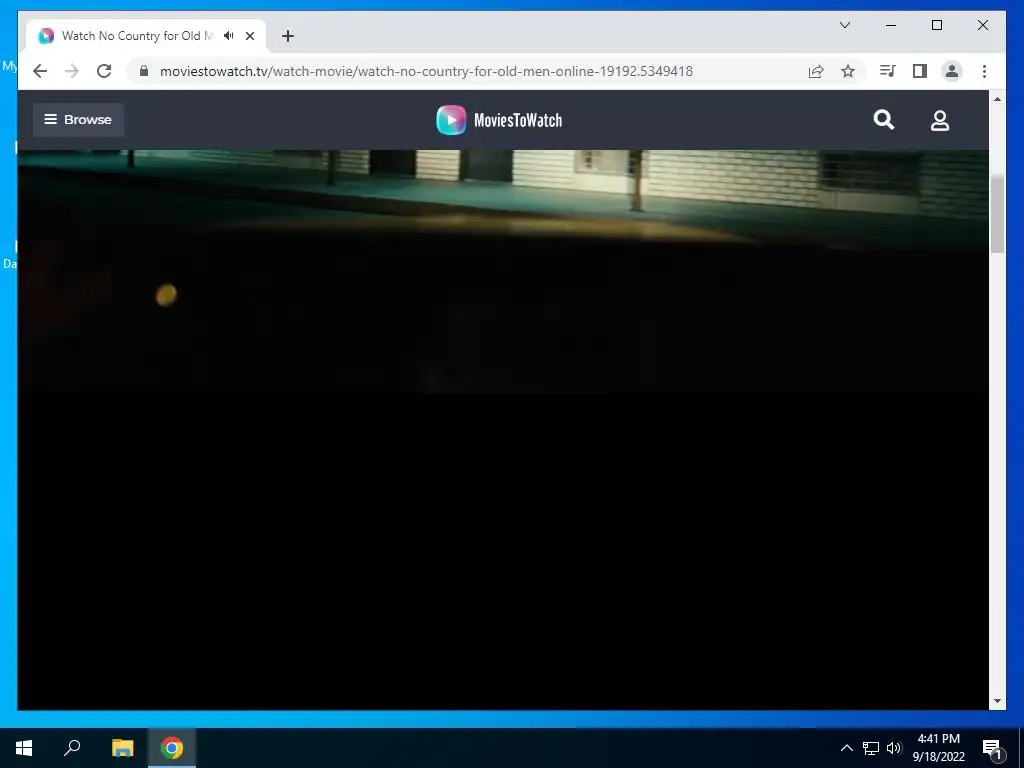This screenshot has width=1024, height=768.
Task: Click the vertical scrollbar thumb
Action: click(x=997, y=214)
